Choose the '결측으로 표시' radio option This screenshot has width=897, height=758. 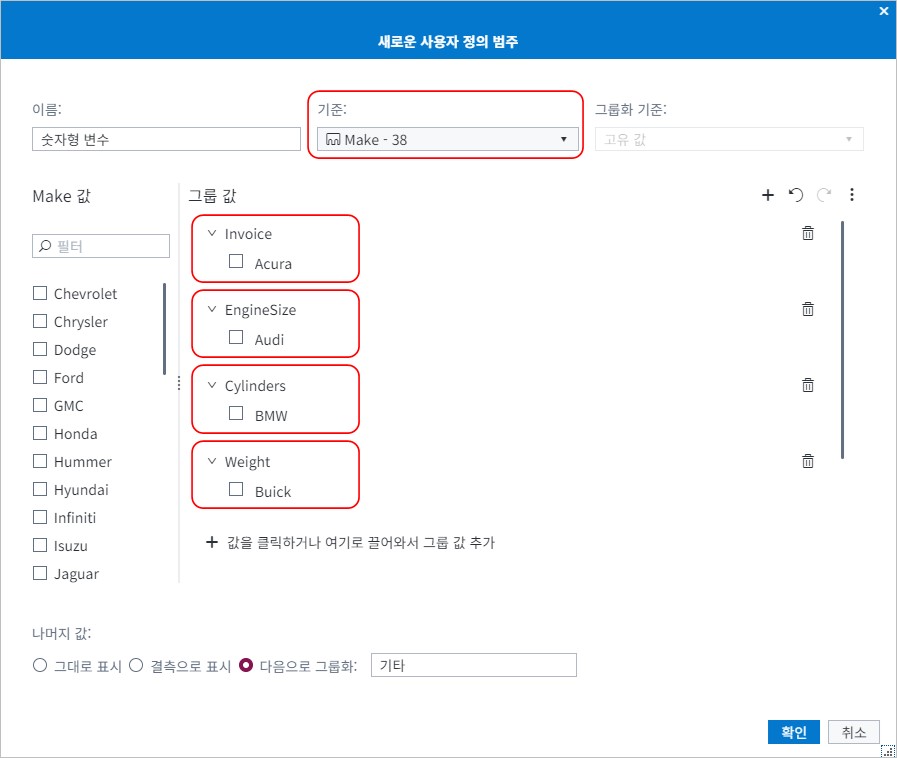pyautogui.click(x=136, y=665)
